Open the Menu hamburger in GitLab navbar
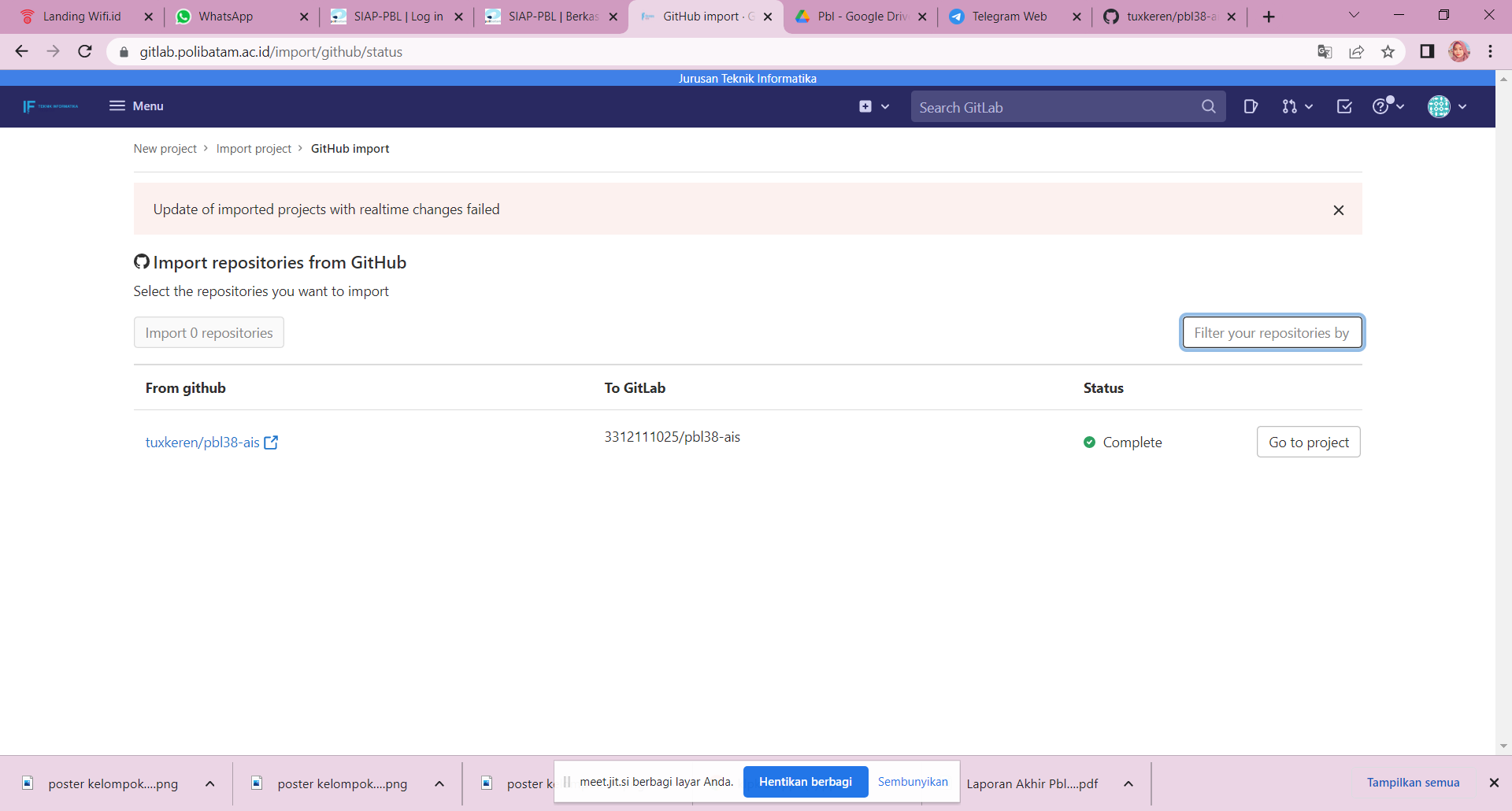This screenshot has height=811, width=1512. 136,106
